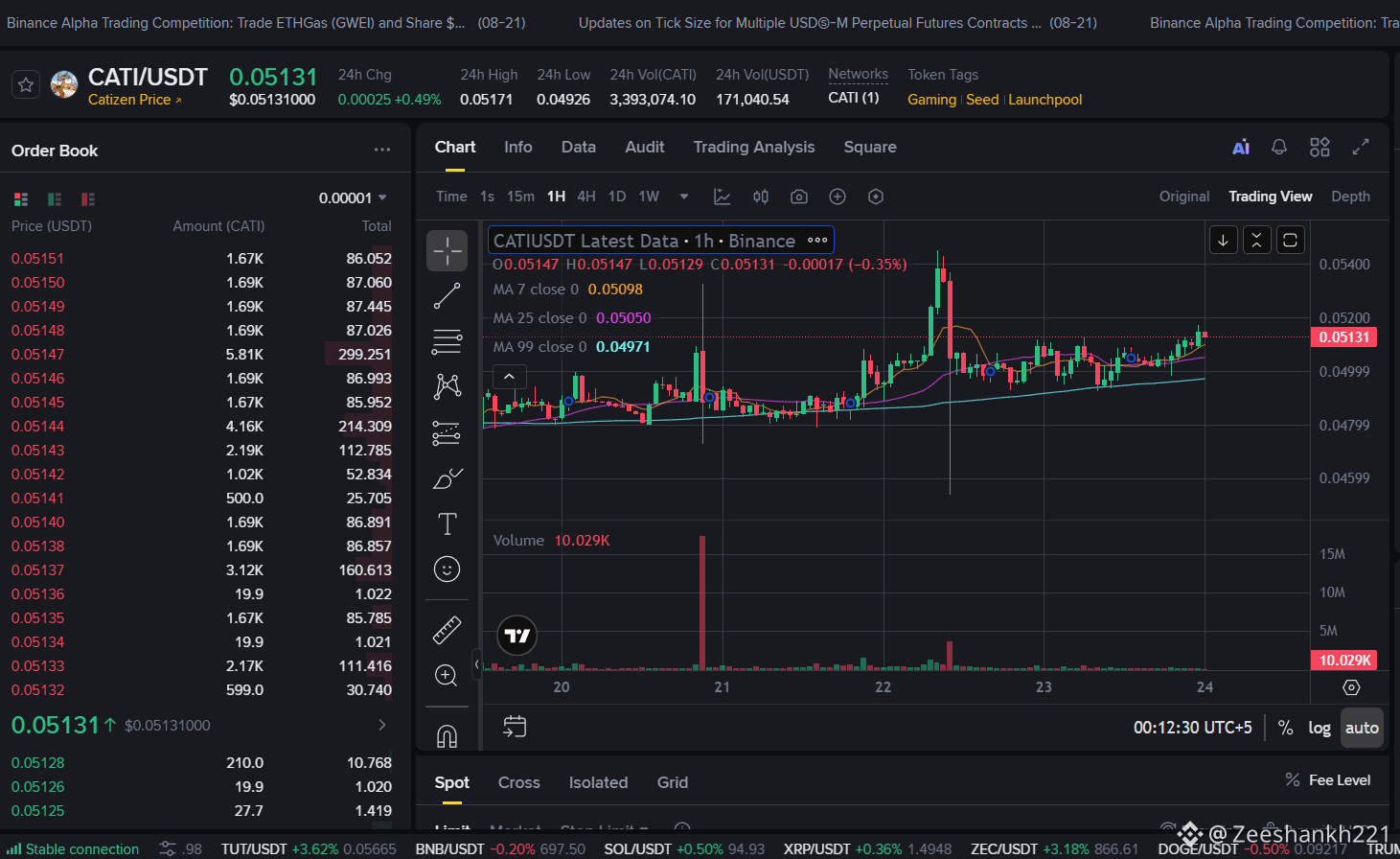
Task: Click the TradingView logo on chart
Action: (x=516, y=636)
